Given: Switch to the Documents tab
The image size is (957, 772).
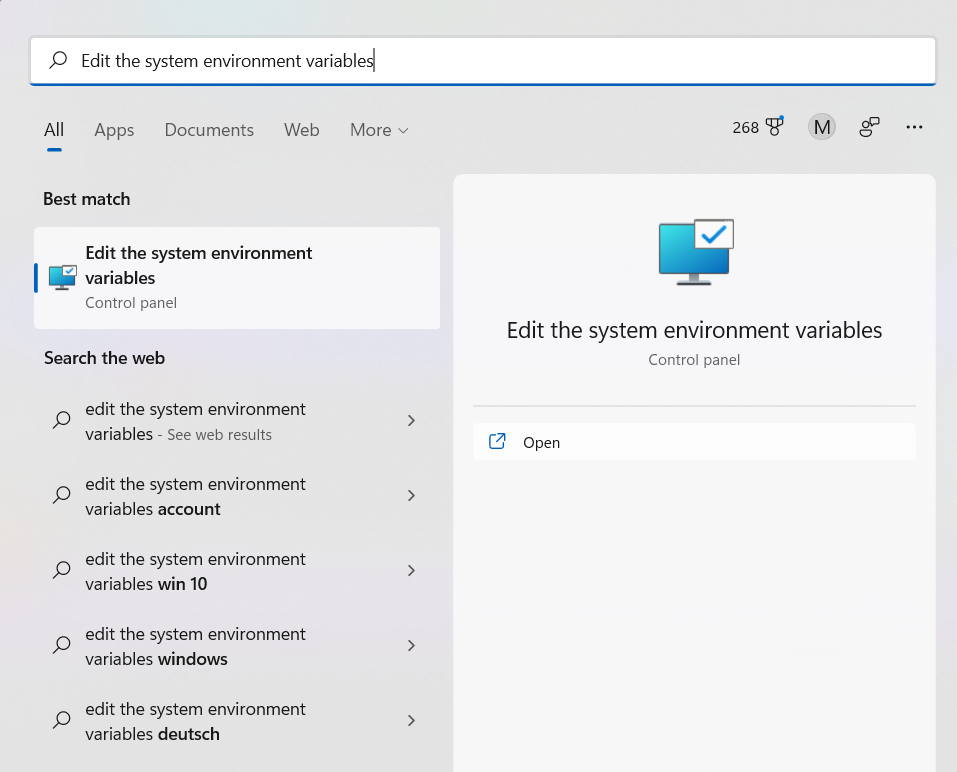Looking at the screenshot, I should (x=209, y=130).
